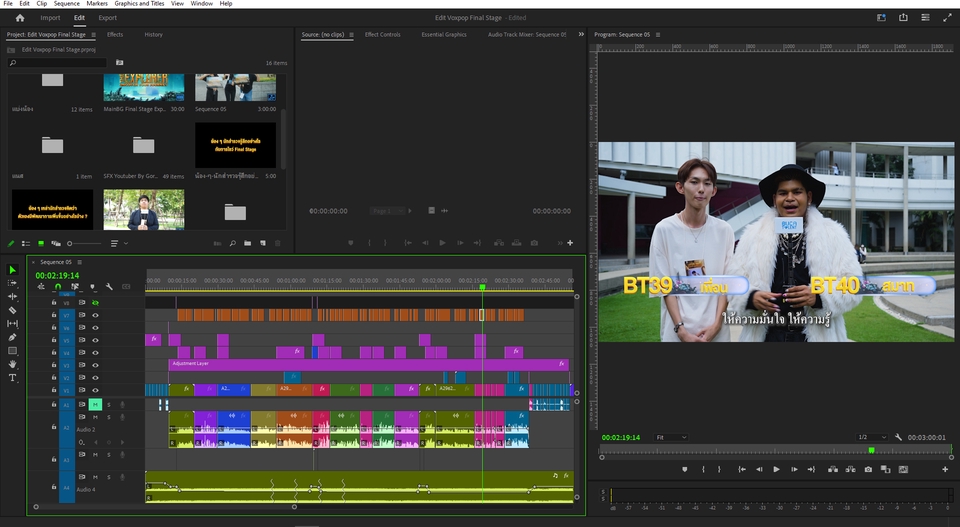
Task: Choose the Type tool
Action: coord(13,378)
